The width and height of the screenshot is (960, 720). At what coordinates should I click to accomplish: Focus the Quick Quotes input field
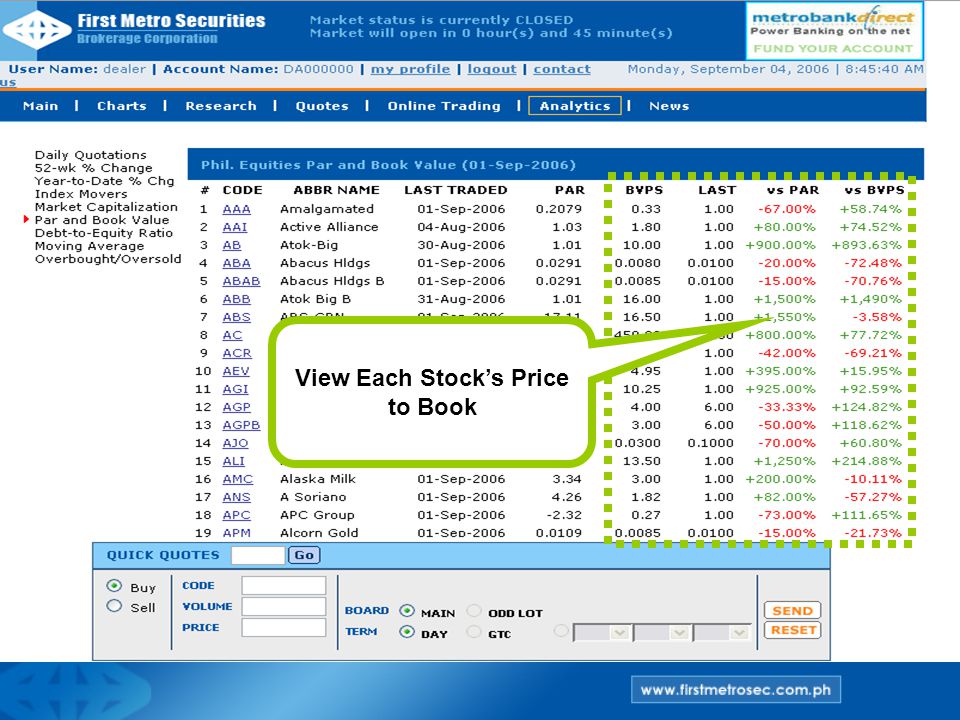click(258, 555)
